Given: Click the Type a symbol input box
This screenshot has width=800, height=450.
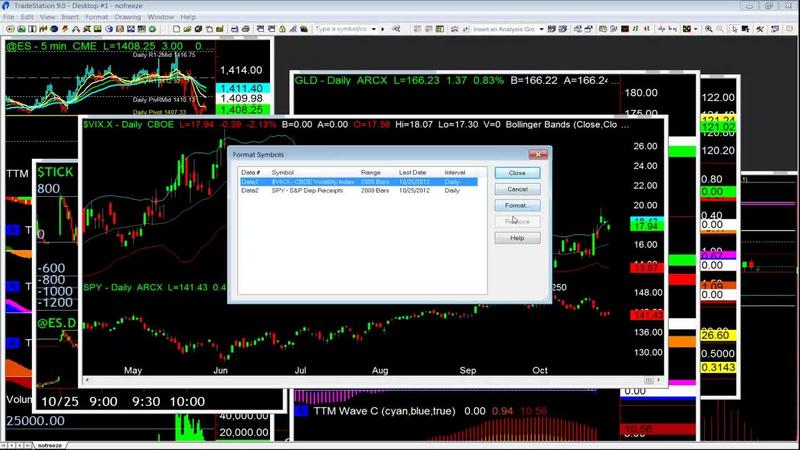Looking at the screenshot, I should (x=341, y=29).
